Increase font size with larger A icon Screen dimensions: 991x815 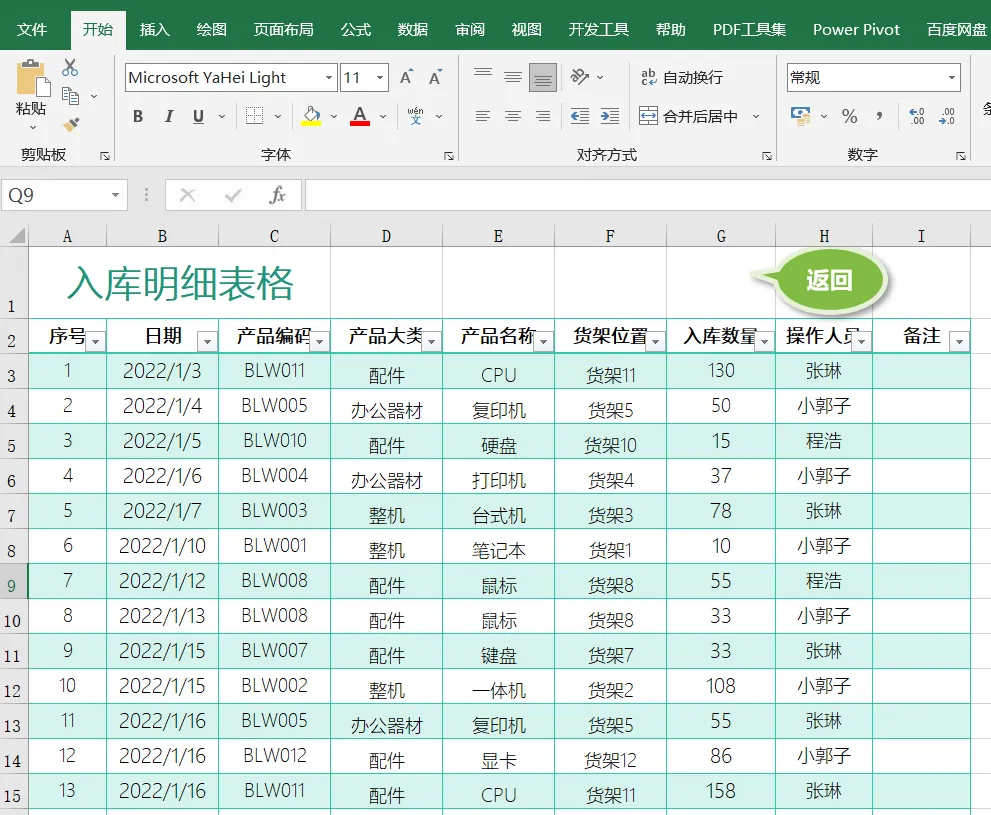point(406,77)
